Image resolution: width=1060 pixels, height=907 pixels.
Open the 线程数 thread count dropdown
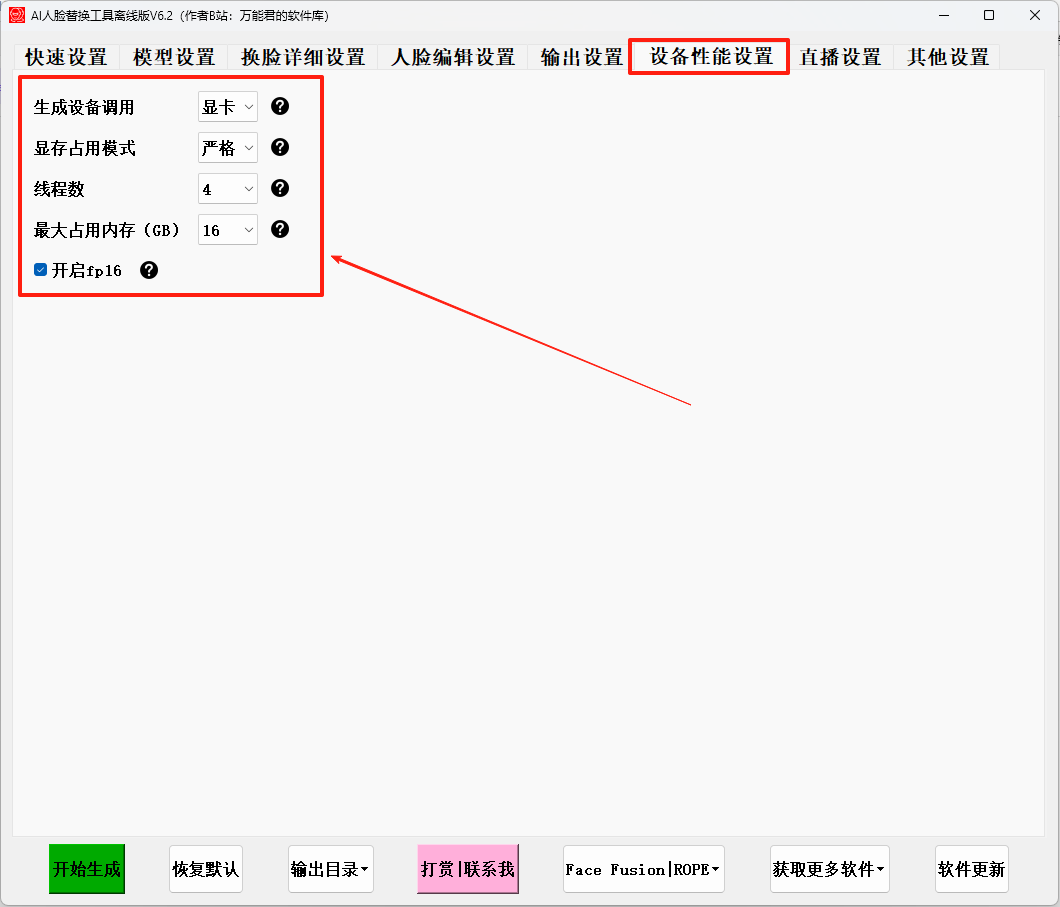point(228,189)
